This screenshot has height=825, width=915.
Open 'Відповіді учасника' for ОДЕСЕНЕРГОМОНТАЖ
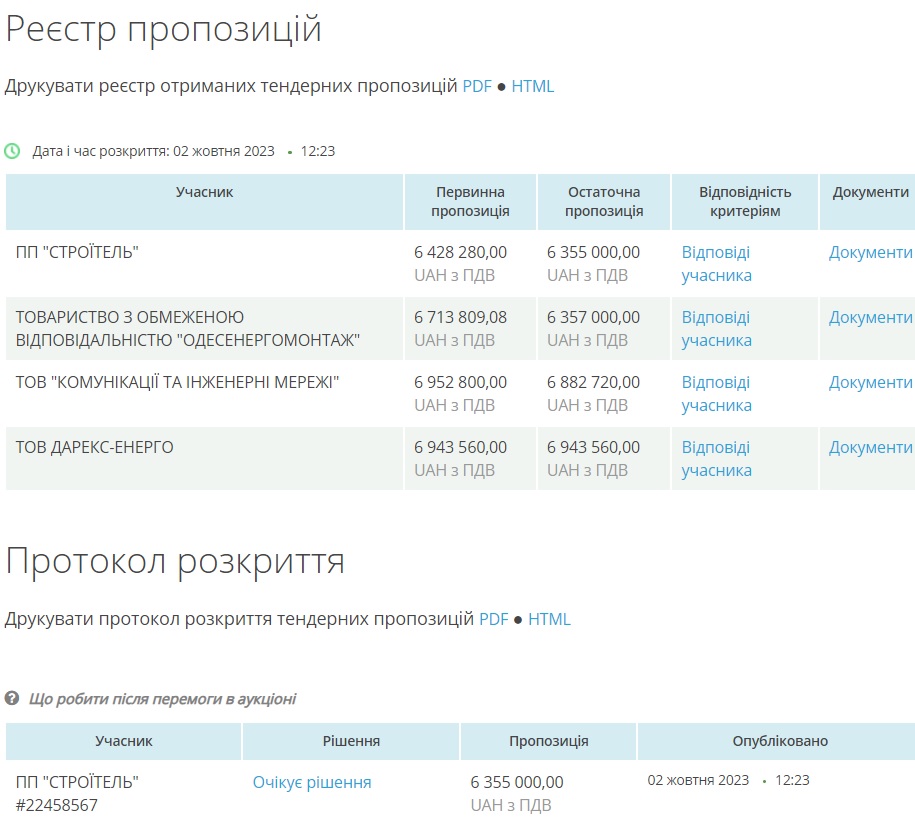click(716, 328)
